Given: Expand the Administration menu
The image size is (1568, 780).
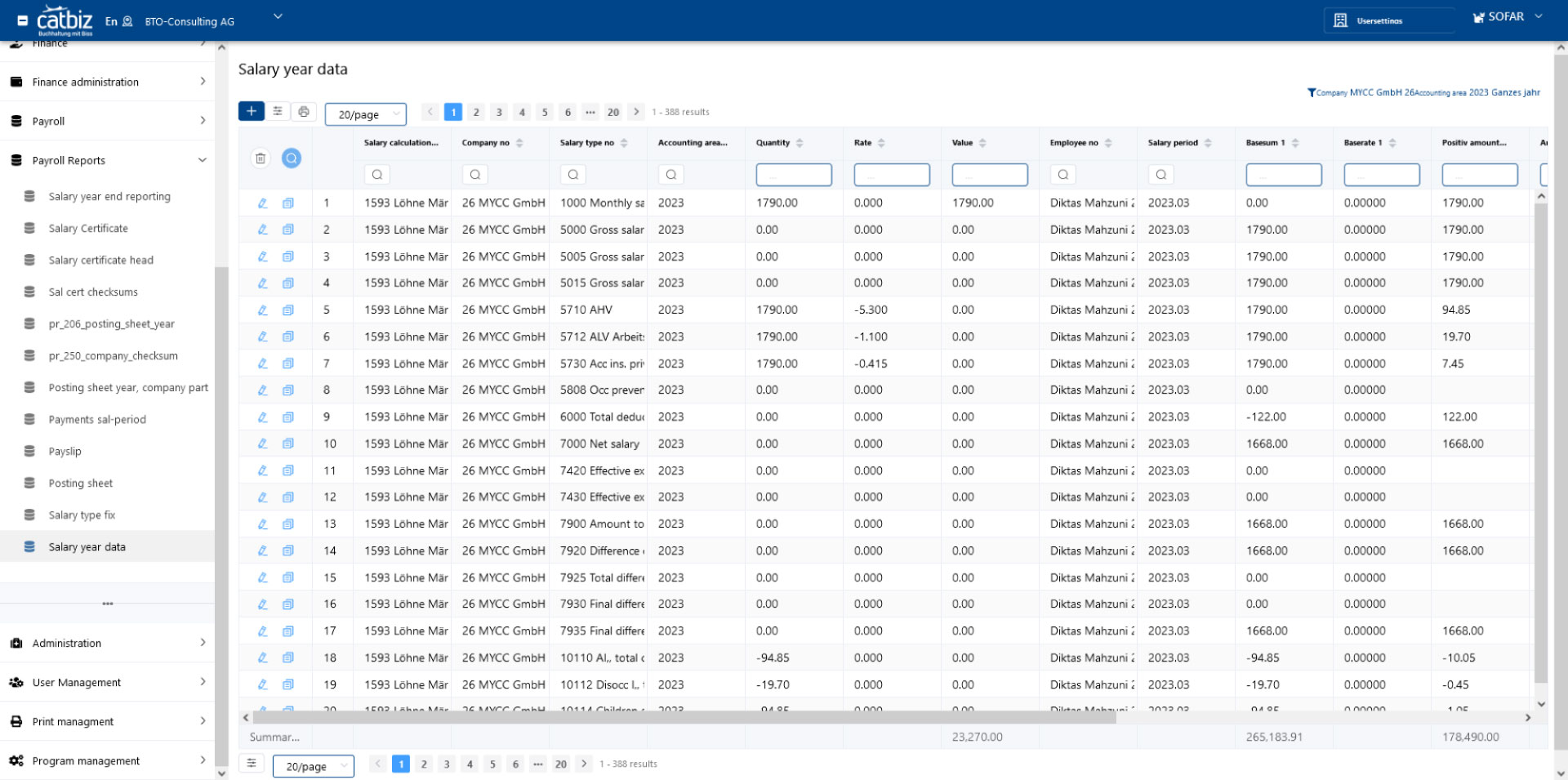Looking at the screenshot, I should [107, 644].
